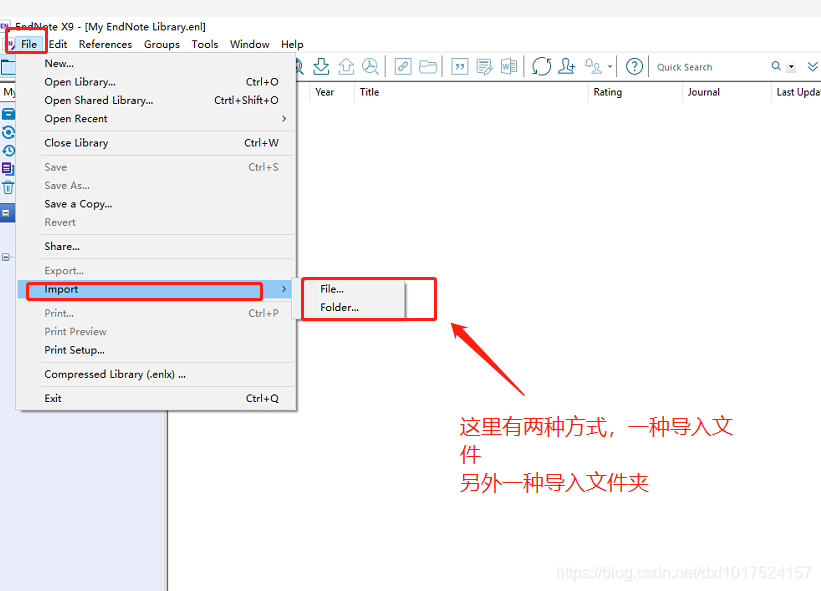Sort by the Year column header

(x=331, y=92)
